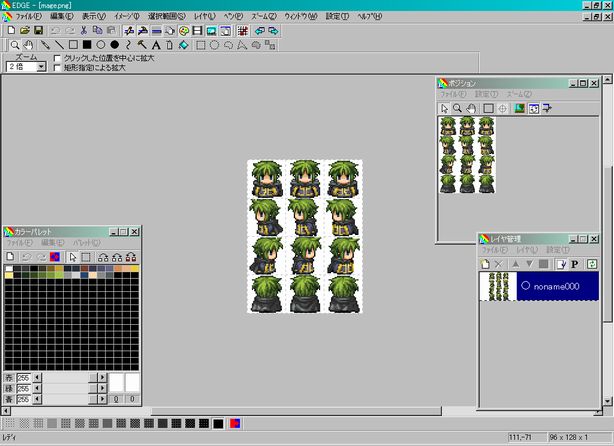The image size is (614, 446).
Task: Select the outlined circle tool
Action: [101, 45]
